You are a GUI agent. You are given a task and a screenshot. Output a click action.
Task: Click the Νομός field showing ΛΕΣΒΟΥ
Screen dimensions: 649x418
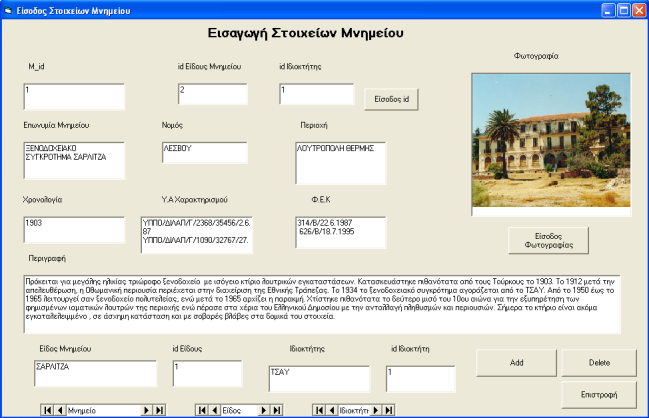click(205, 153)
